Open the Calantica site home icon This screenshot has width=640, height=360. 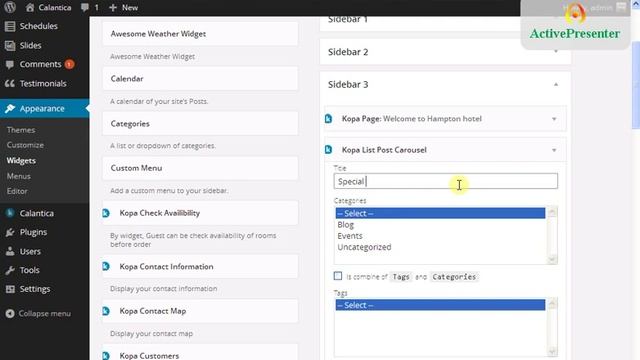point(30,7)
